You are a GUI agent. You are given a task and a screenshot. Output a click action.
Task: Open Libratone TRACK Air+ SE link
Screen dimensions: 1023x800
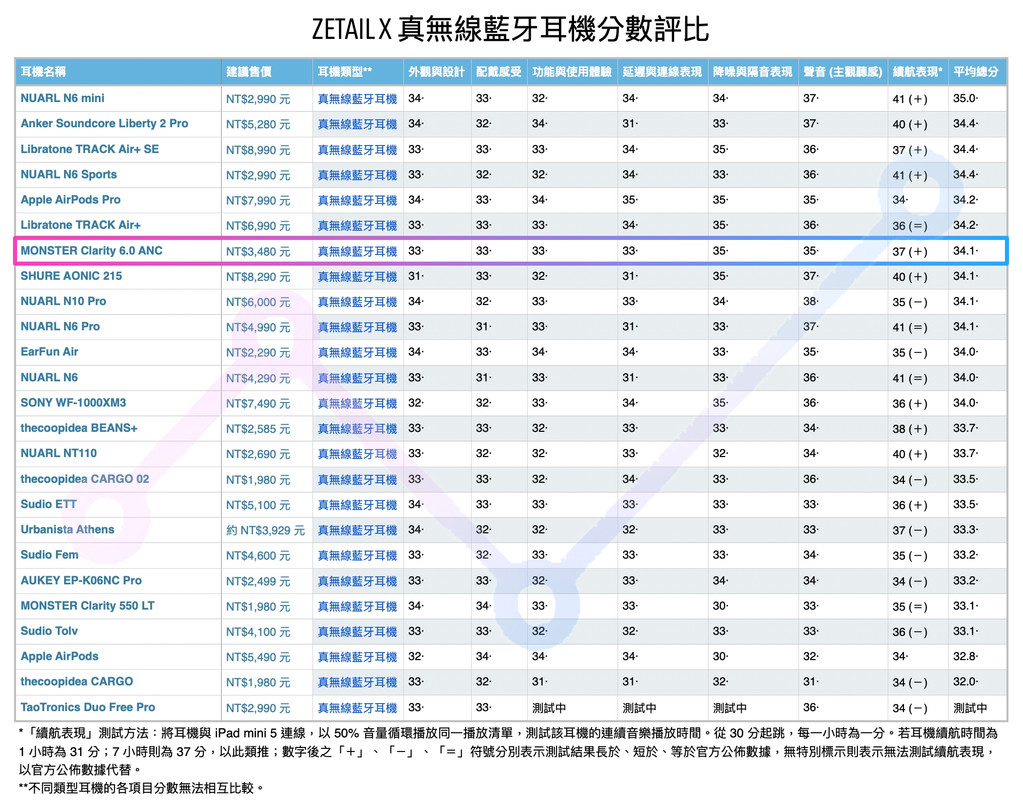coord(89,149)
